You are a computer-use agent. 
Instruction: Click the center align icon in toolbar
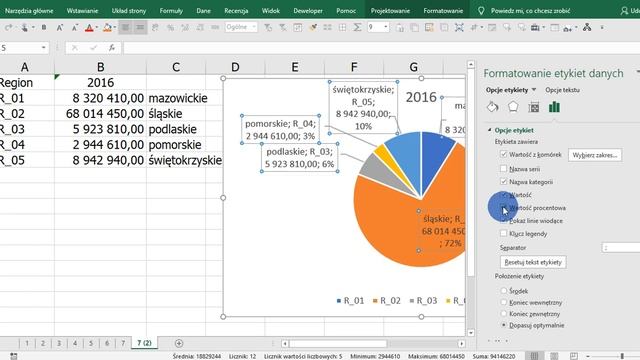125,27
